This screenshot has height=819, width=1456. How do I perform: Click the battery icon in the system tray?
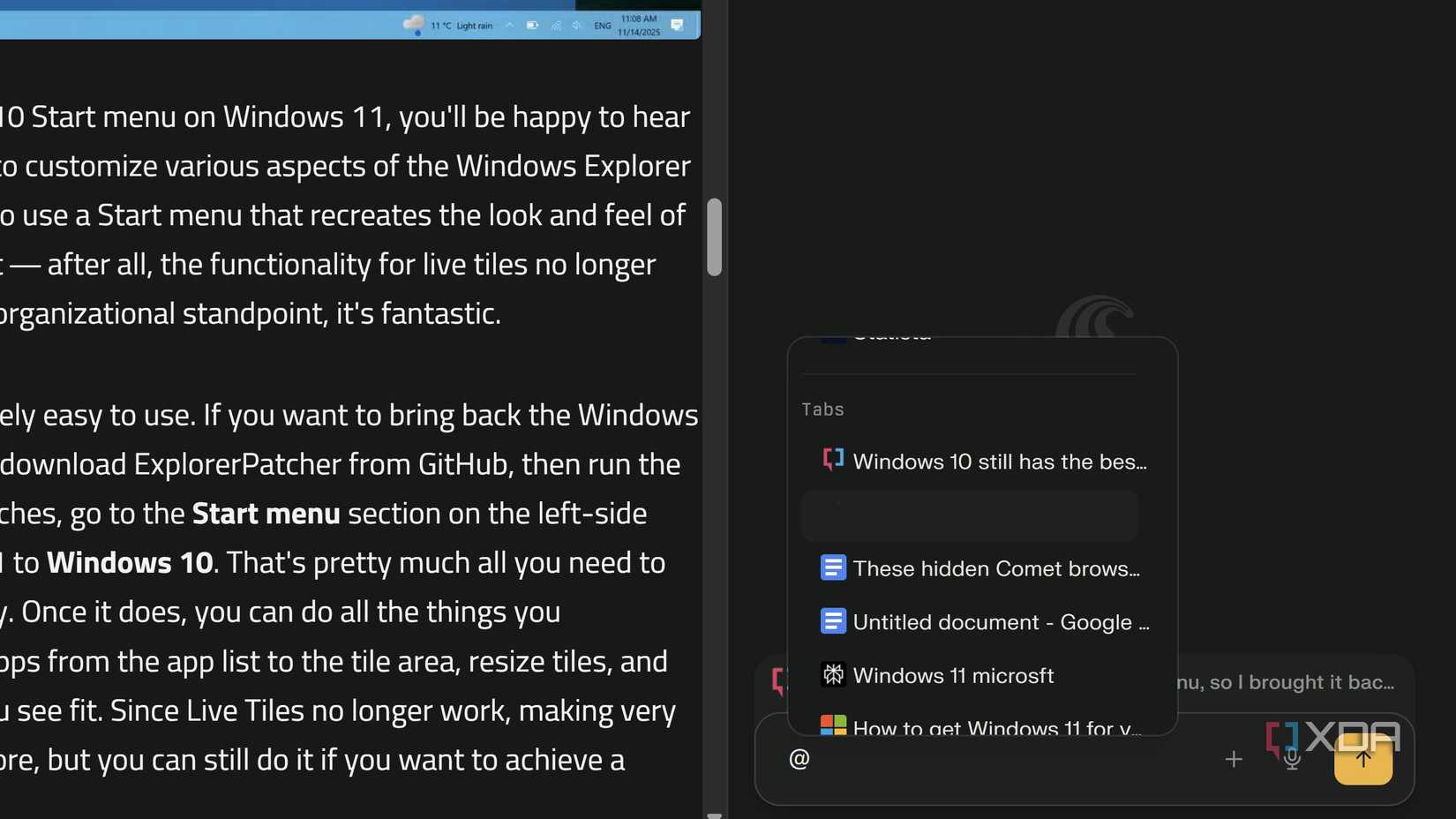[x=532, y=25]
